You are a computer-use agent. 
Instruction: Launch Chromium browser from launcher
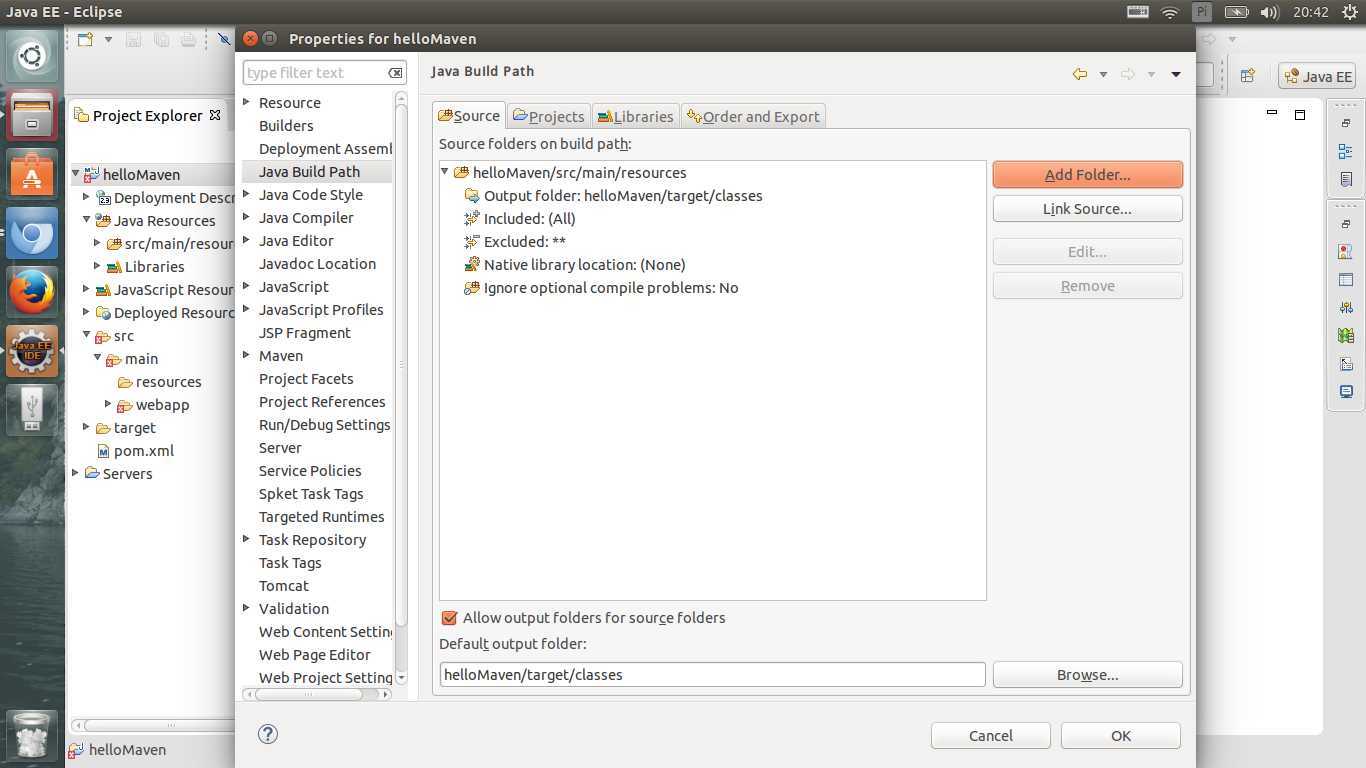coord(31,234)
